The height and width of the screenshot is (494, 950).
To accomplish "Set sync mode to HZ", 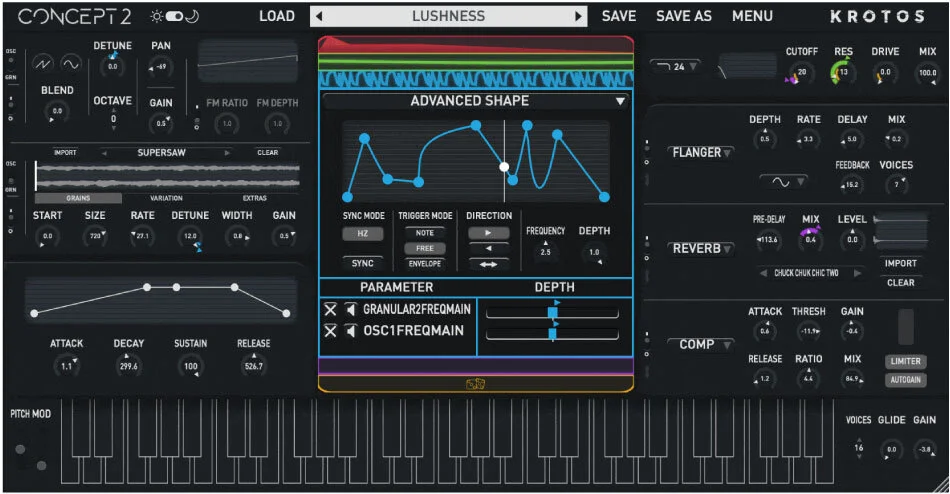I will coord(362,233).
